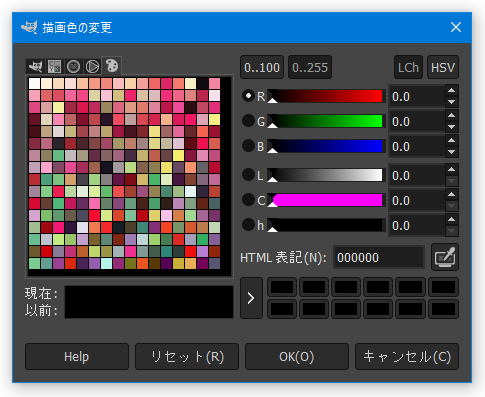Select the Palette selector tab

(112, 66)
